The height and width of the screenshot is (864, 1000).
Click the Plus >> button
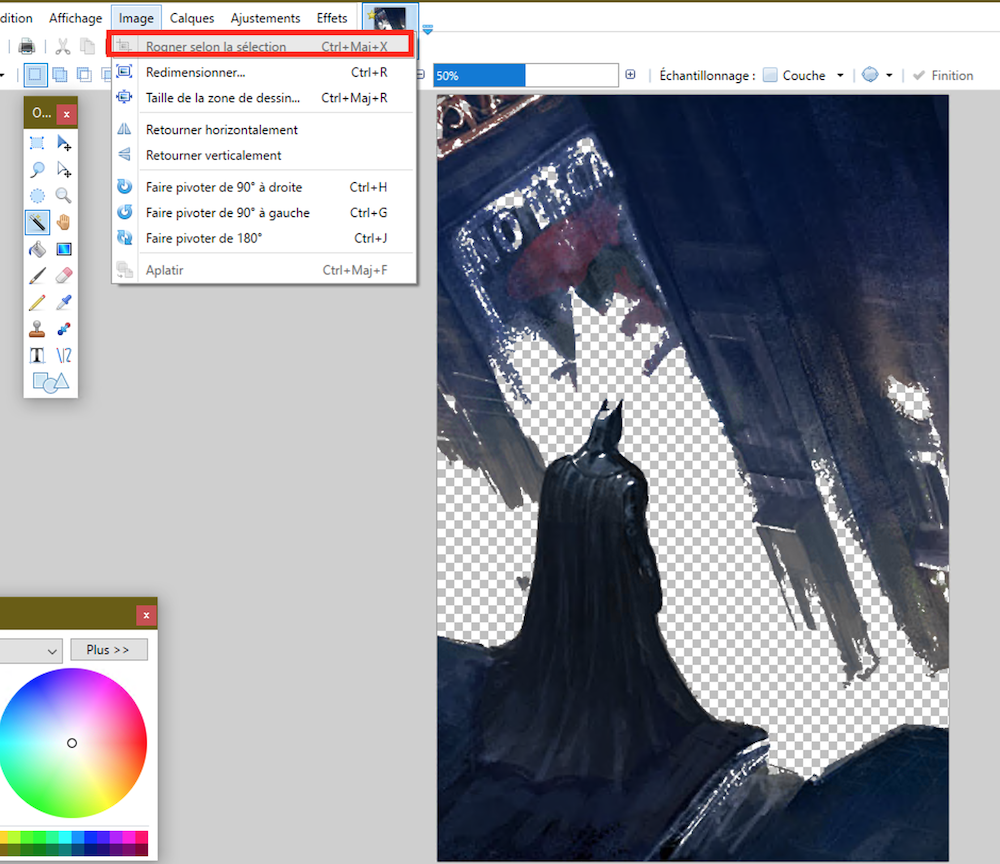(108, 650)
